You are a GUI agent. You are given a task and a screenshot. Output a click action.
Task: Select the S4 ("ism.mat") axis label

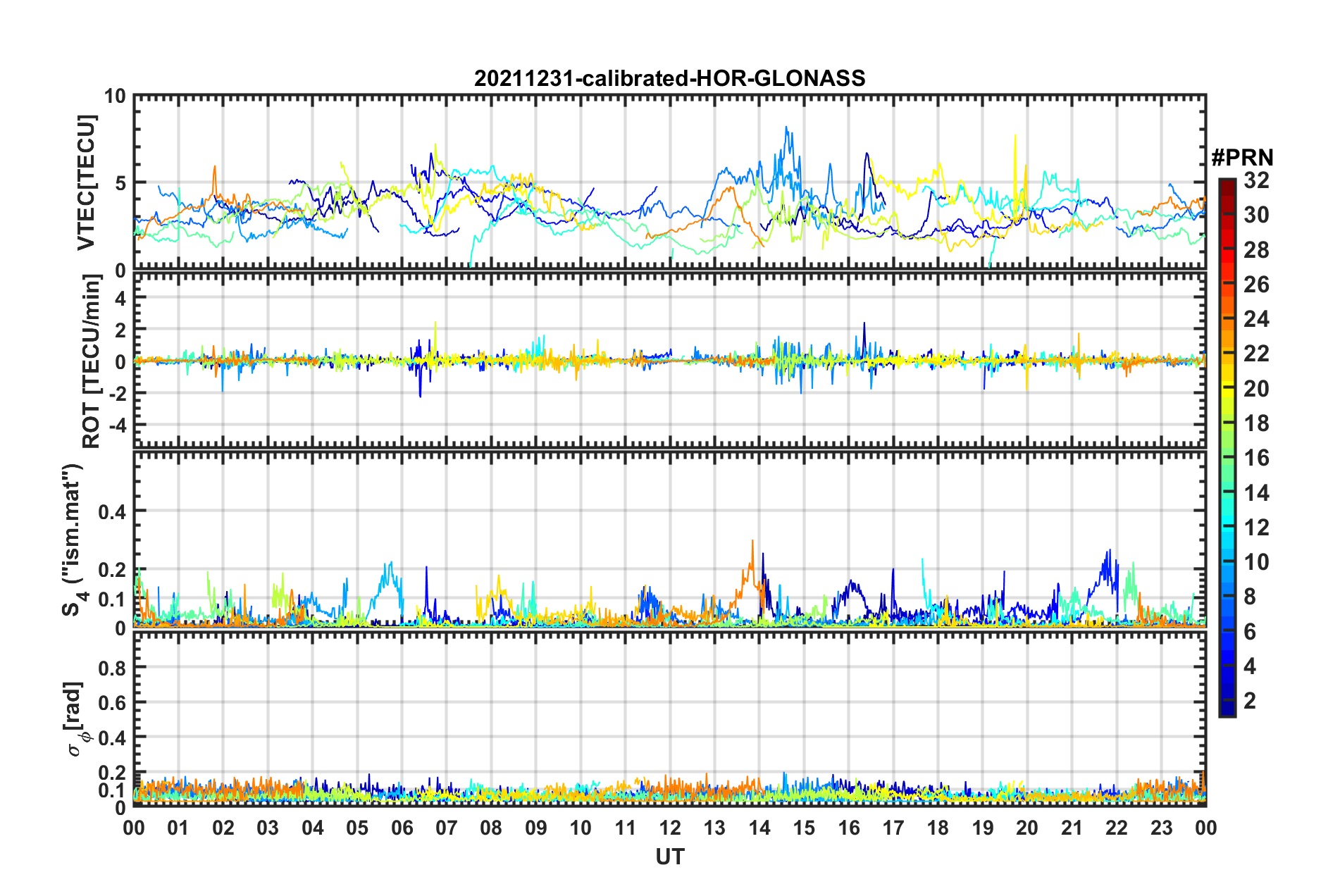click(x=73, y=540)
